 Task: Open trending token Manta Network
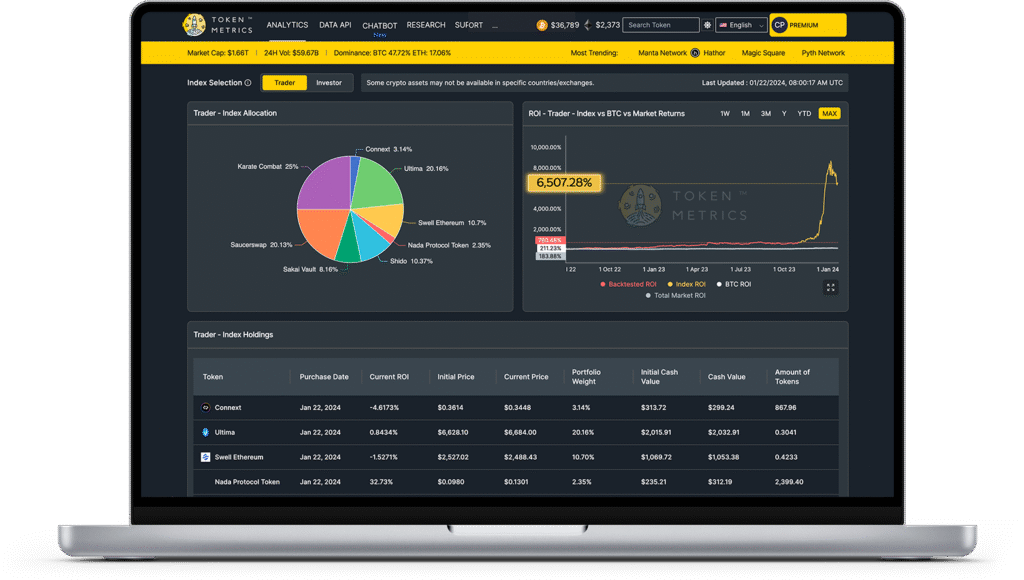[662, 53]
